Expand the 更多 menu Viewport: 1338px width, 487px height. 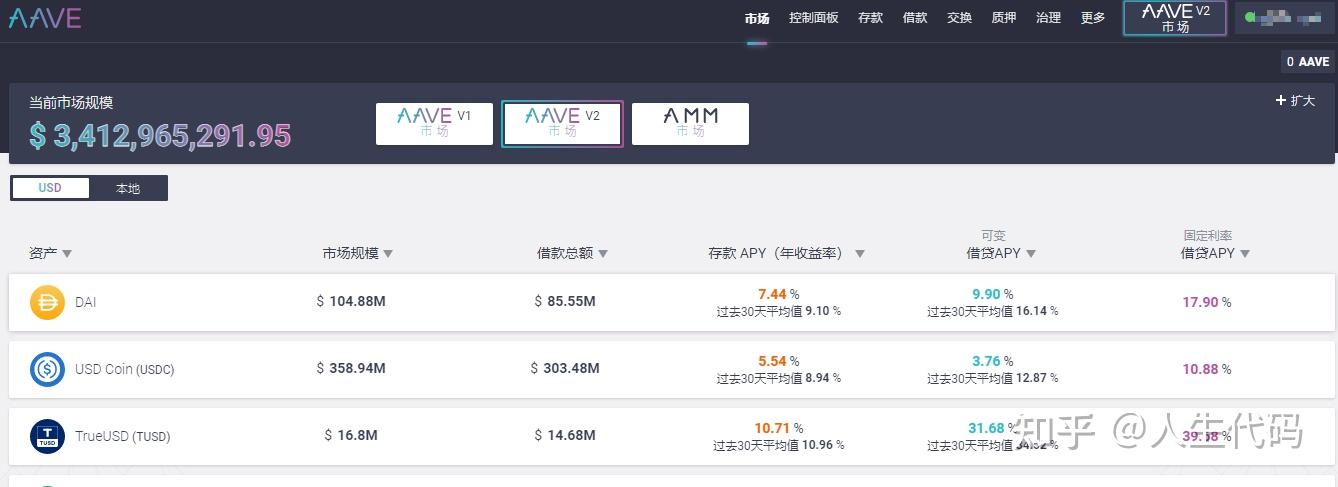point(1093,18)
